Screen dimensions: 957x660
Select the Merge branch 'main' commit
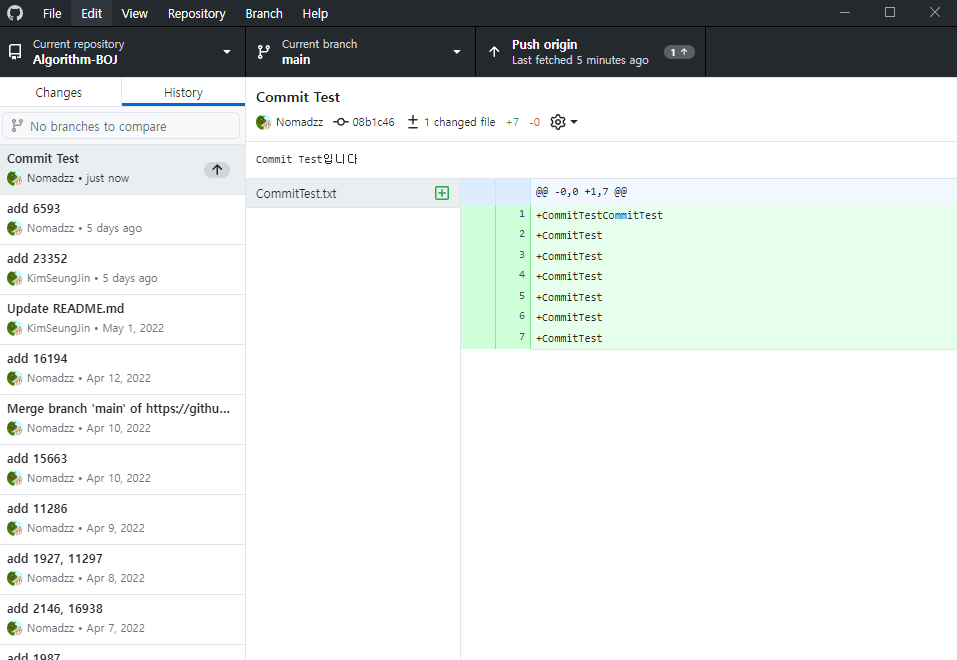(122, 419)
